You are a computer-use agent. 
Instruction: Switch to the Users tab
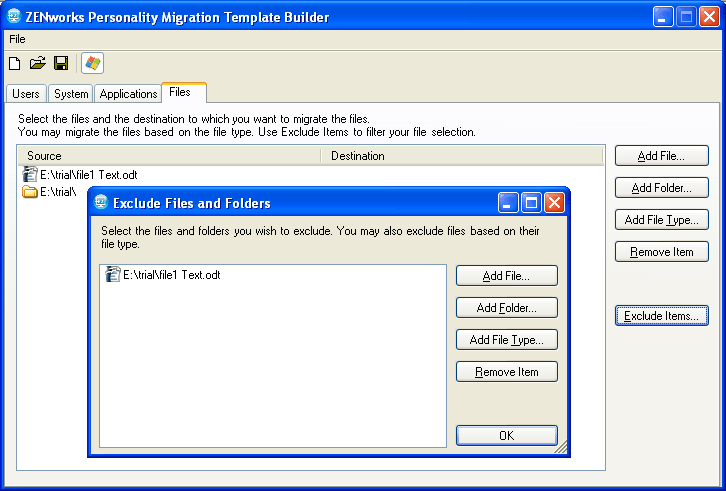click(x=26, y=94)
